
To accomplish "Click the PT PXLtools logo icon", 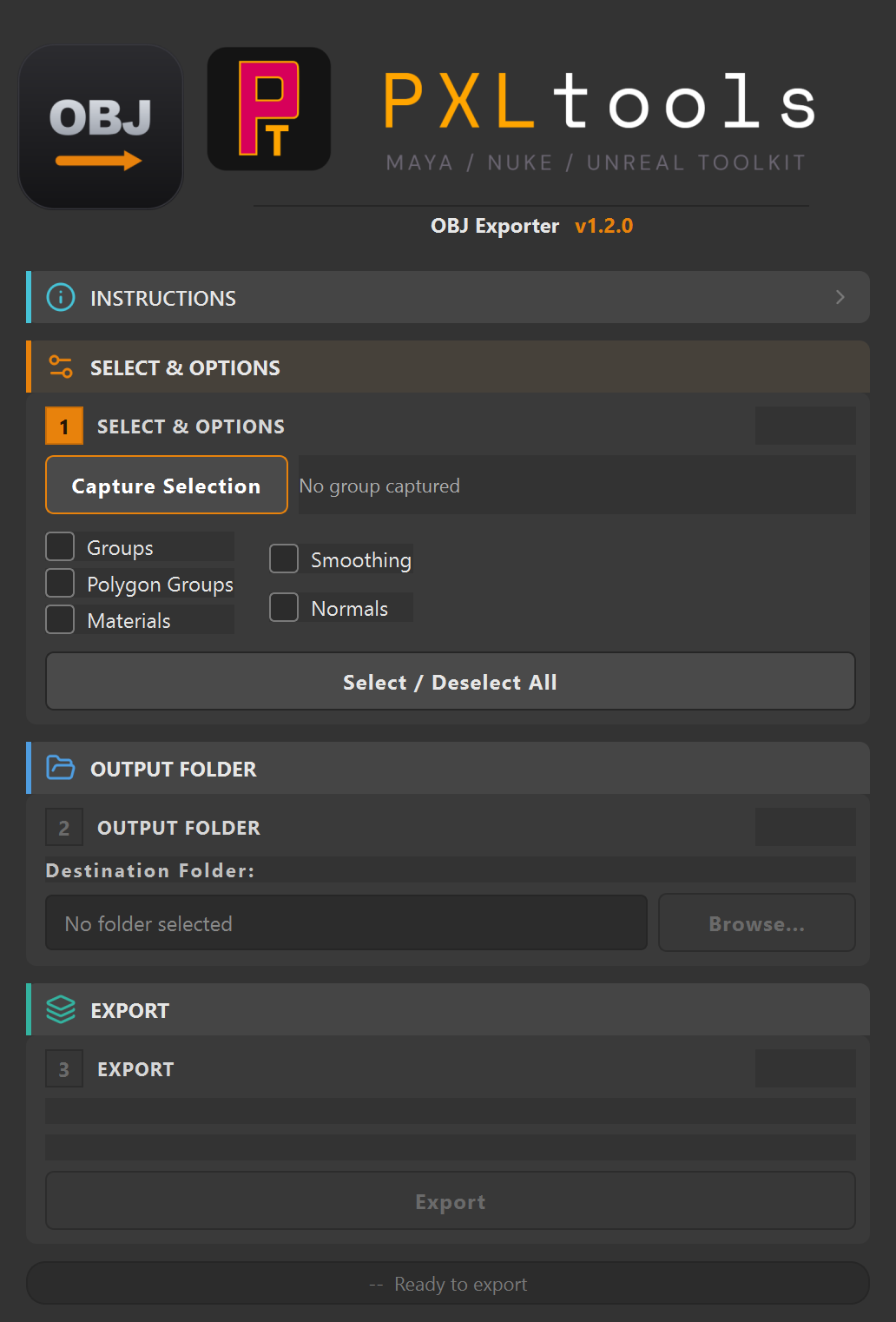I will (269, 109).
